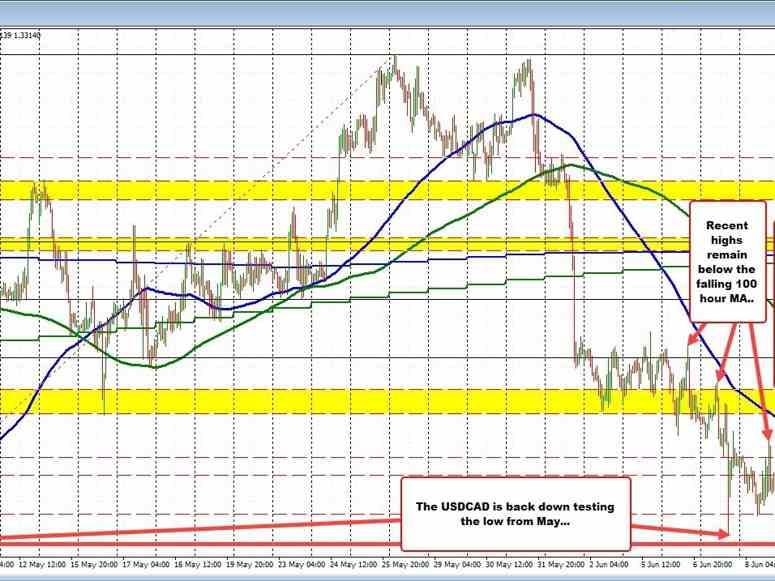Viewport: 775px width, 581px height.
Task: Select the 'Recent highs remain below' annotation text
Action: [727, 262]
